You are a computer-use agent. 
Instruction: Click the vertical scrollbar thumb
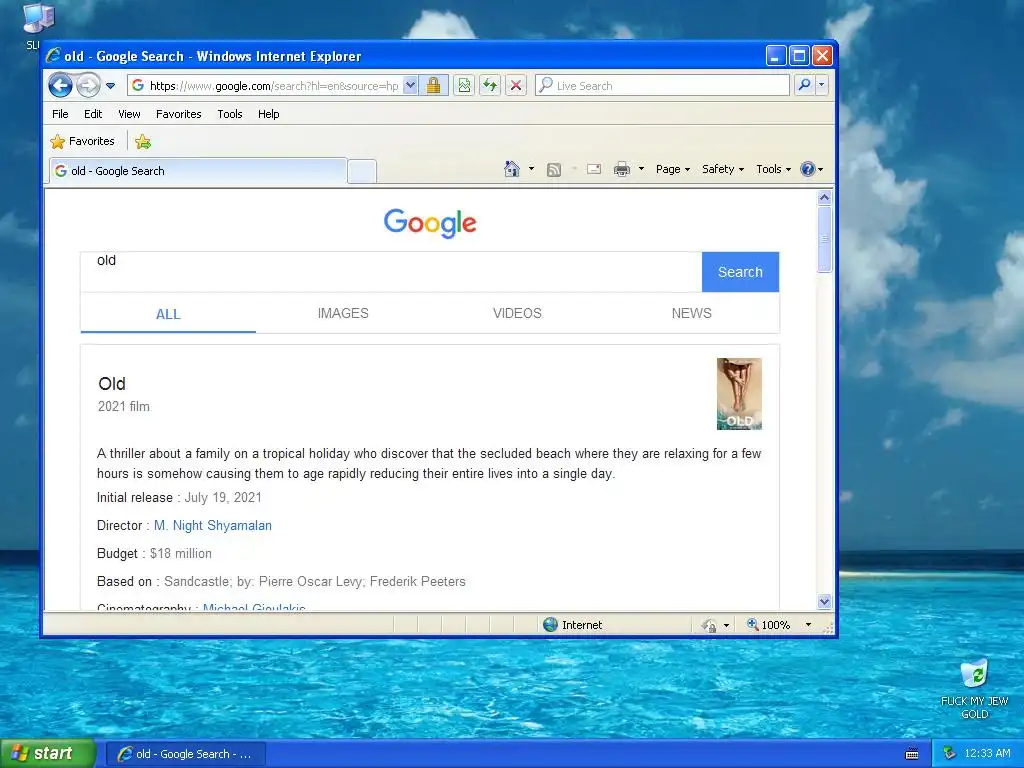click(824, 239)
